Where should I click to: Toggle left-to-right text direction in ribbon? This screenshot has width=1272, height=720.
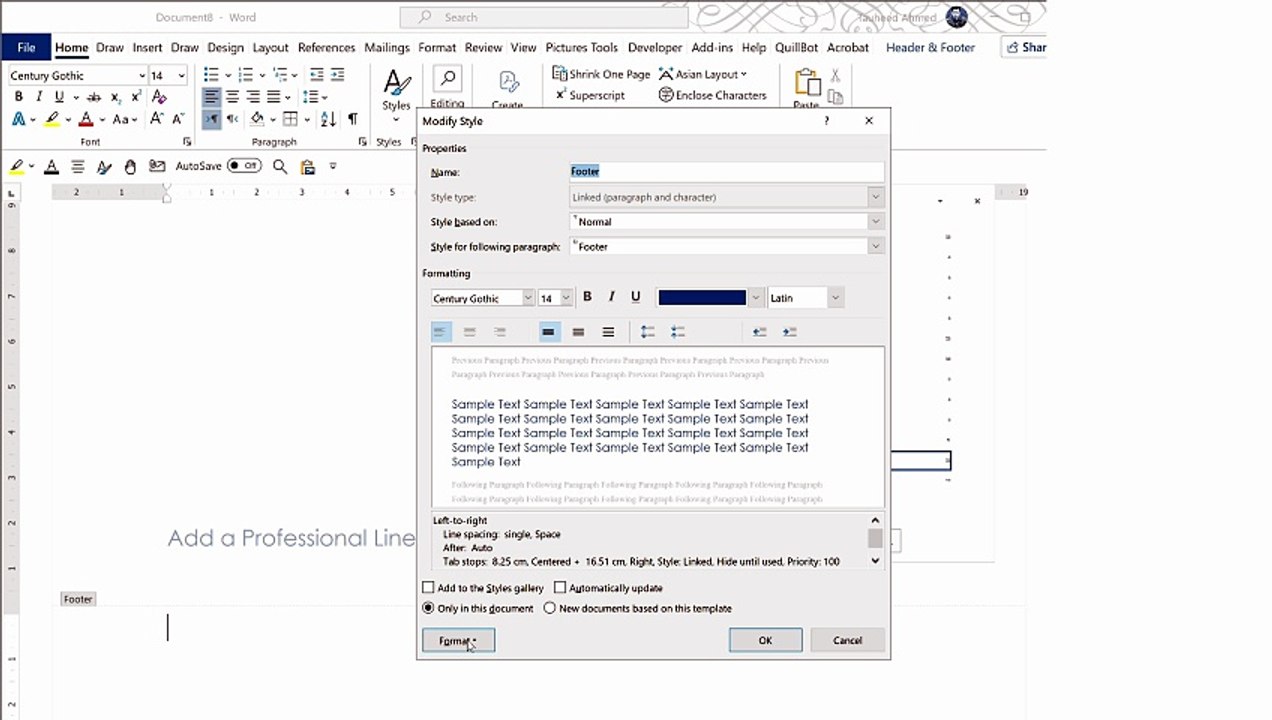click(211, 119)
